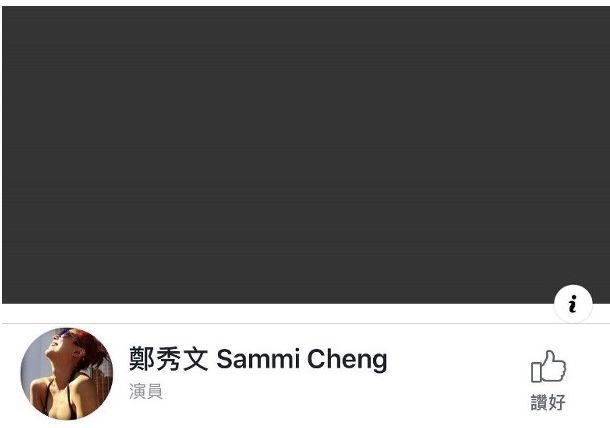Tap the 讚好 label under the thumb
610x428 pixels.
(548, 402)
